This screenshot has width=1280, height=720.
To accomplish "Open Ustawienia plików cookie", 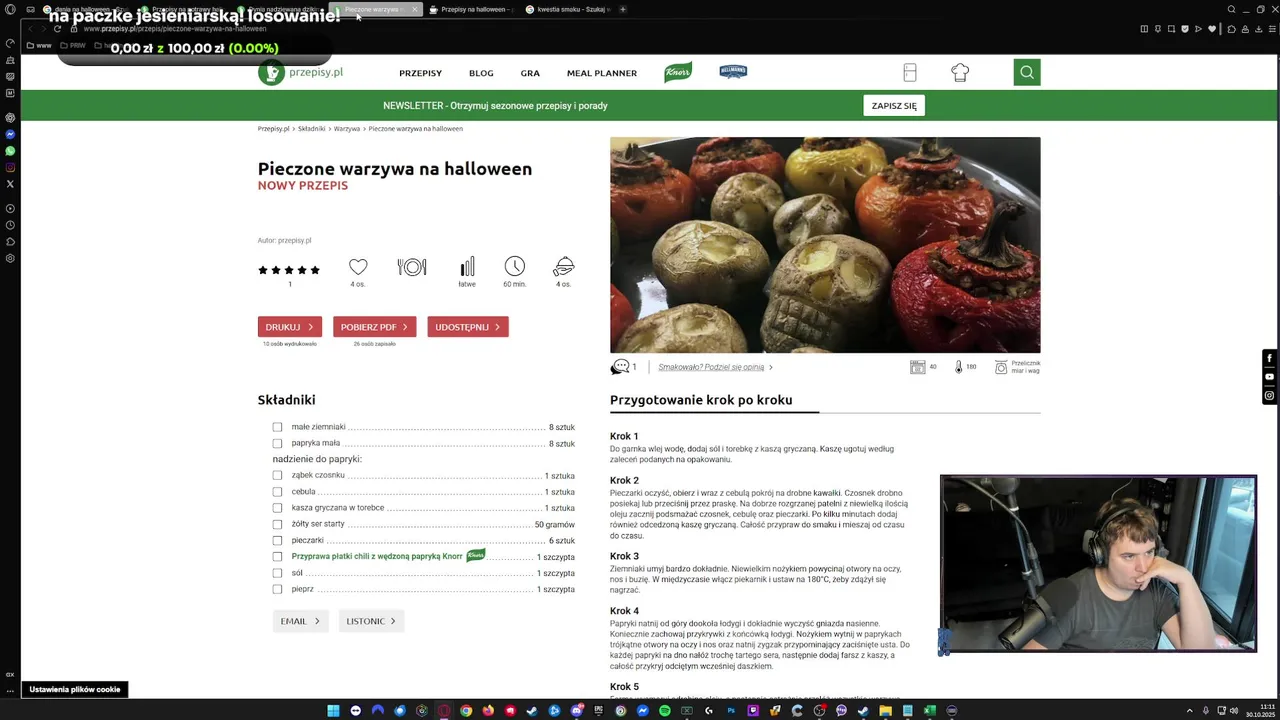I will coord(75,689).
